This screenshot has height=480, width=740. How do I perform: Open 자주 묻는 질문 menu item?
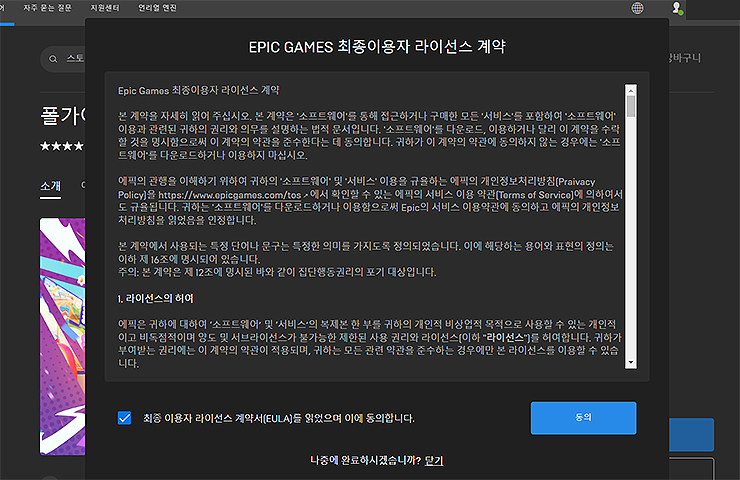coord(47,8)
